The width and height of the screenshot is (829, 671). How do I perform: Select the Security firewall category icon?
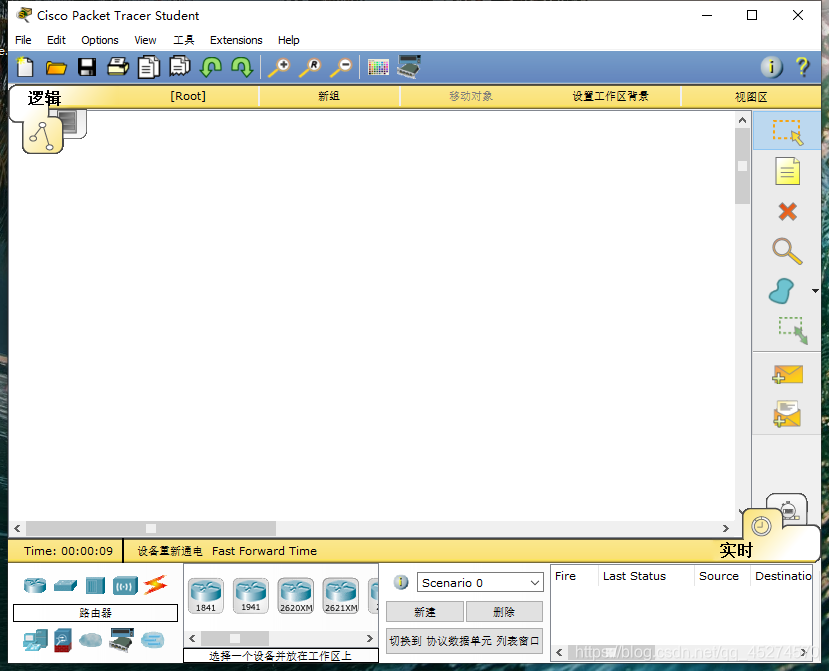(x=62, y=640)
